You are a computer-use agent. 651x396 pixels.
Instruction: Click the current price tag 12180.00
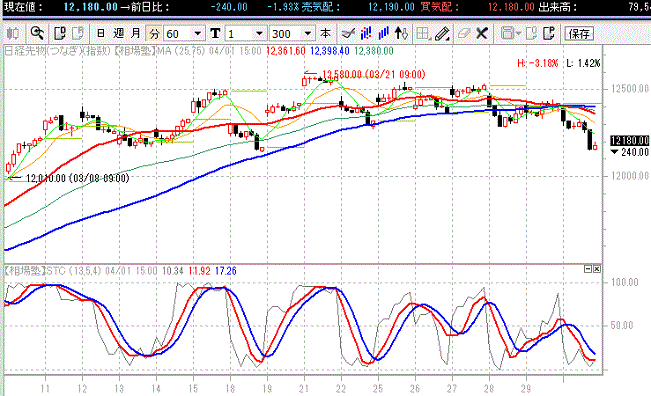(629, 141)
